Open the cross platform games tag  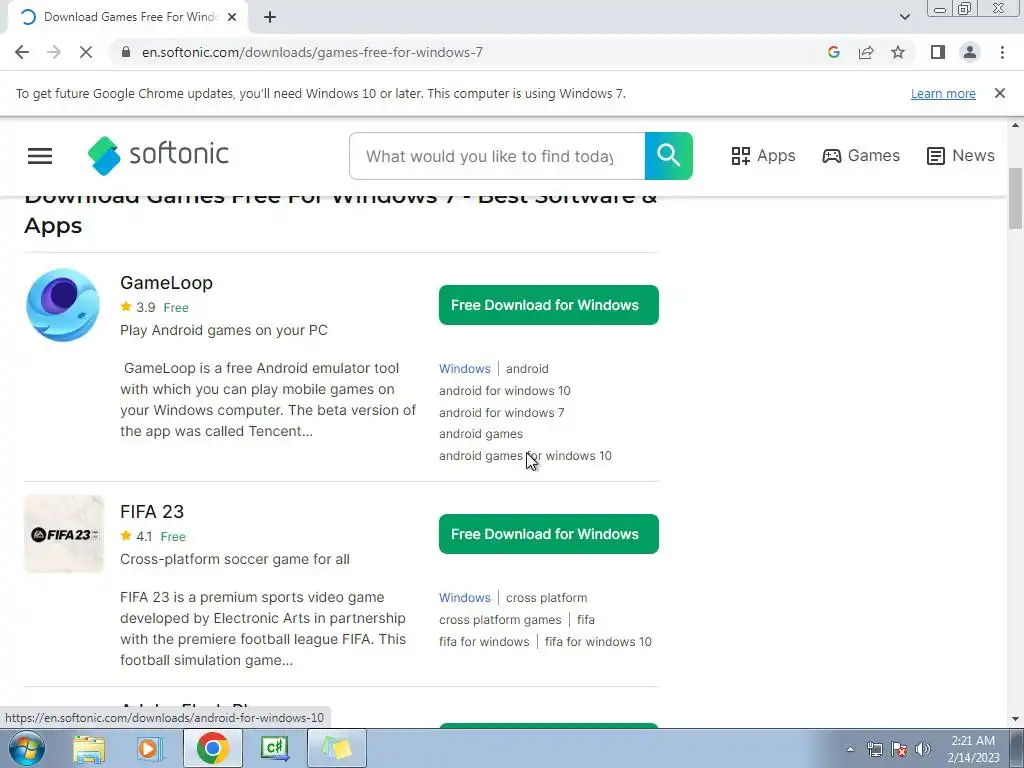pyautogui.click(x=500, y=620)
